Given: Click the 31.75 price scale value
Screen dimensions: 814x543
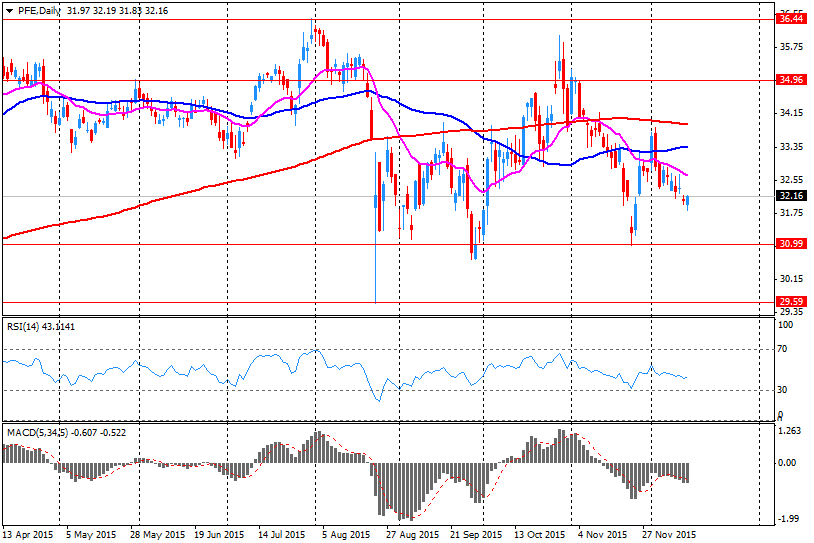Looking at the screenshot, I should pos(791,213).
